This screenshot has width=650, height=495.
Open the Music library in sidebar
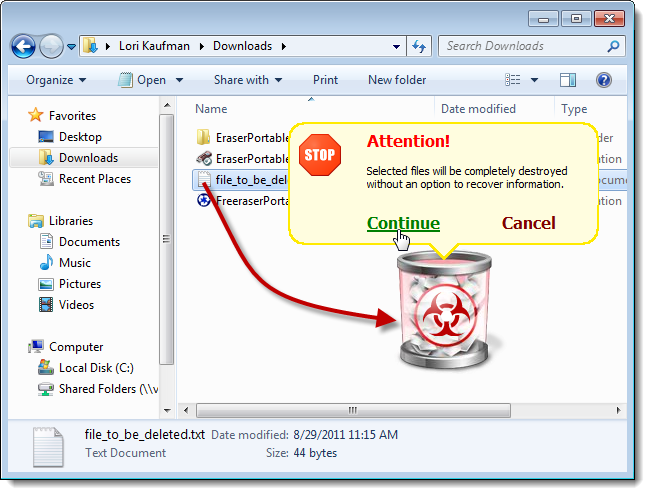point(75,263)
